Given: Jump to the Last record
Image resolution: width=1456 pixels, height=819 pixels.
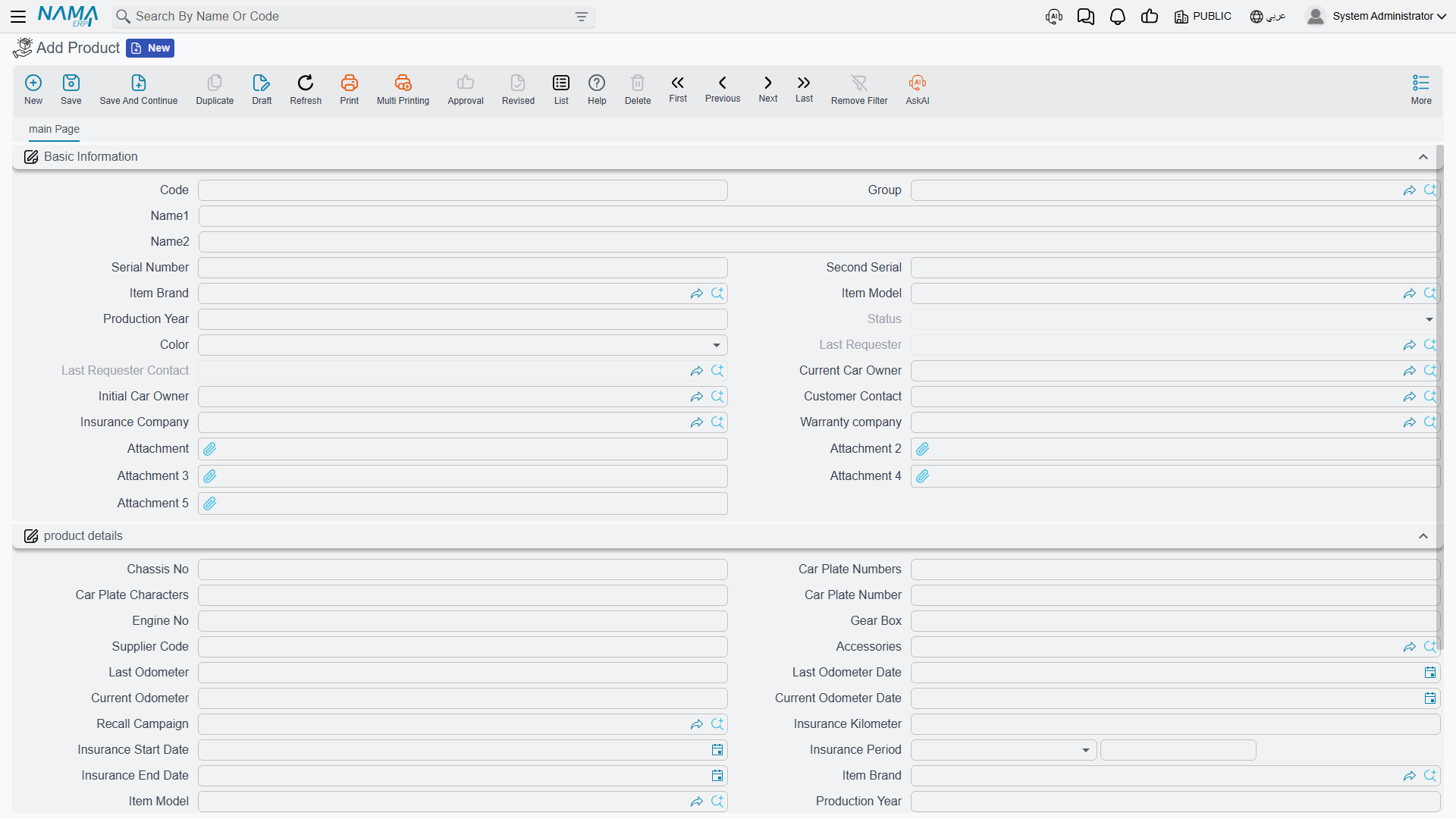Looking at the screenshot, I should (804, 88).
